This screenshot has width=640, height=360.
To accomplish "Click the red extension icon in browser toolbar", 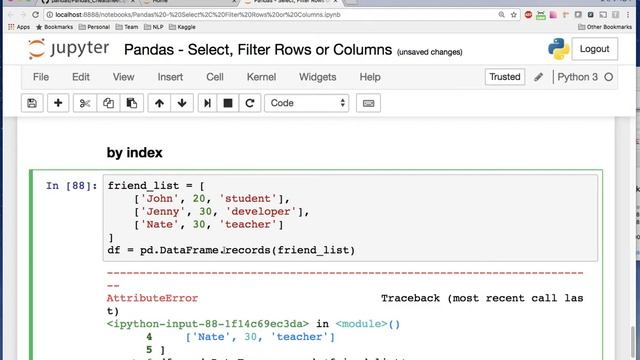I will pos(528,15).
